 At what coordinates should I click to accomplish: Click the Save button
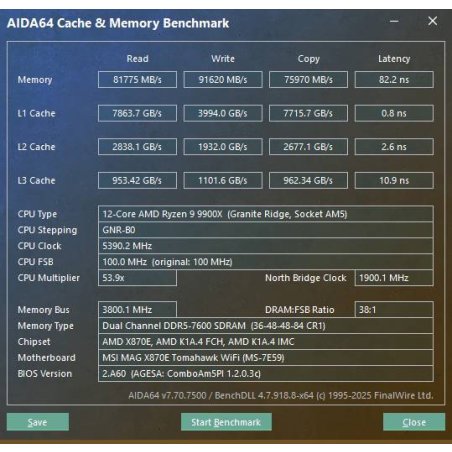38,422
